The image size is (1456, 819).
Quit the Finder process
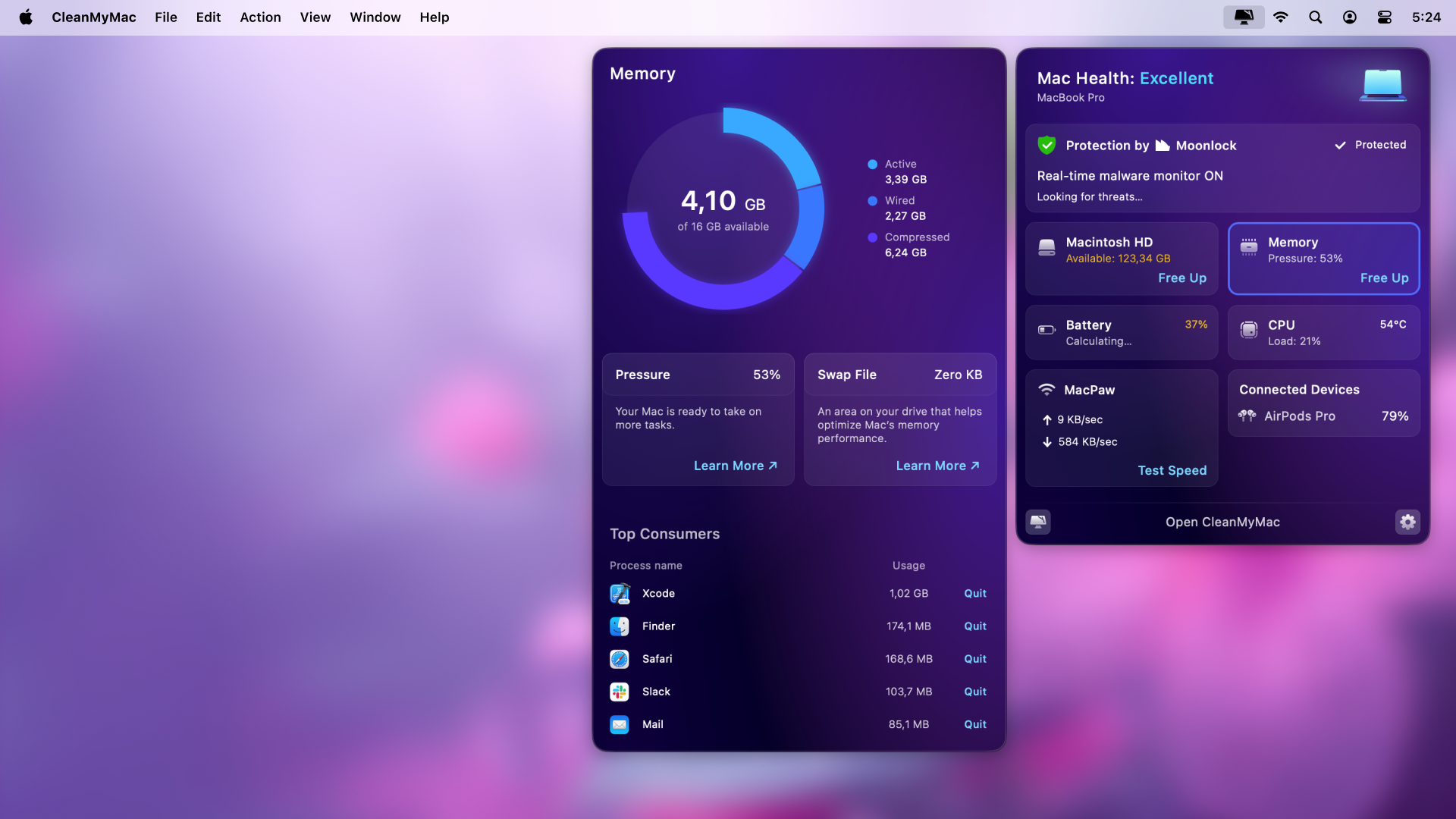974,626
